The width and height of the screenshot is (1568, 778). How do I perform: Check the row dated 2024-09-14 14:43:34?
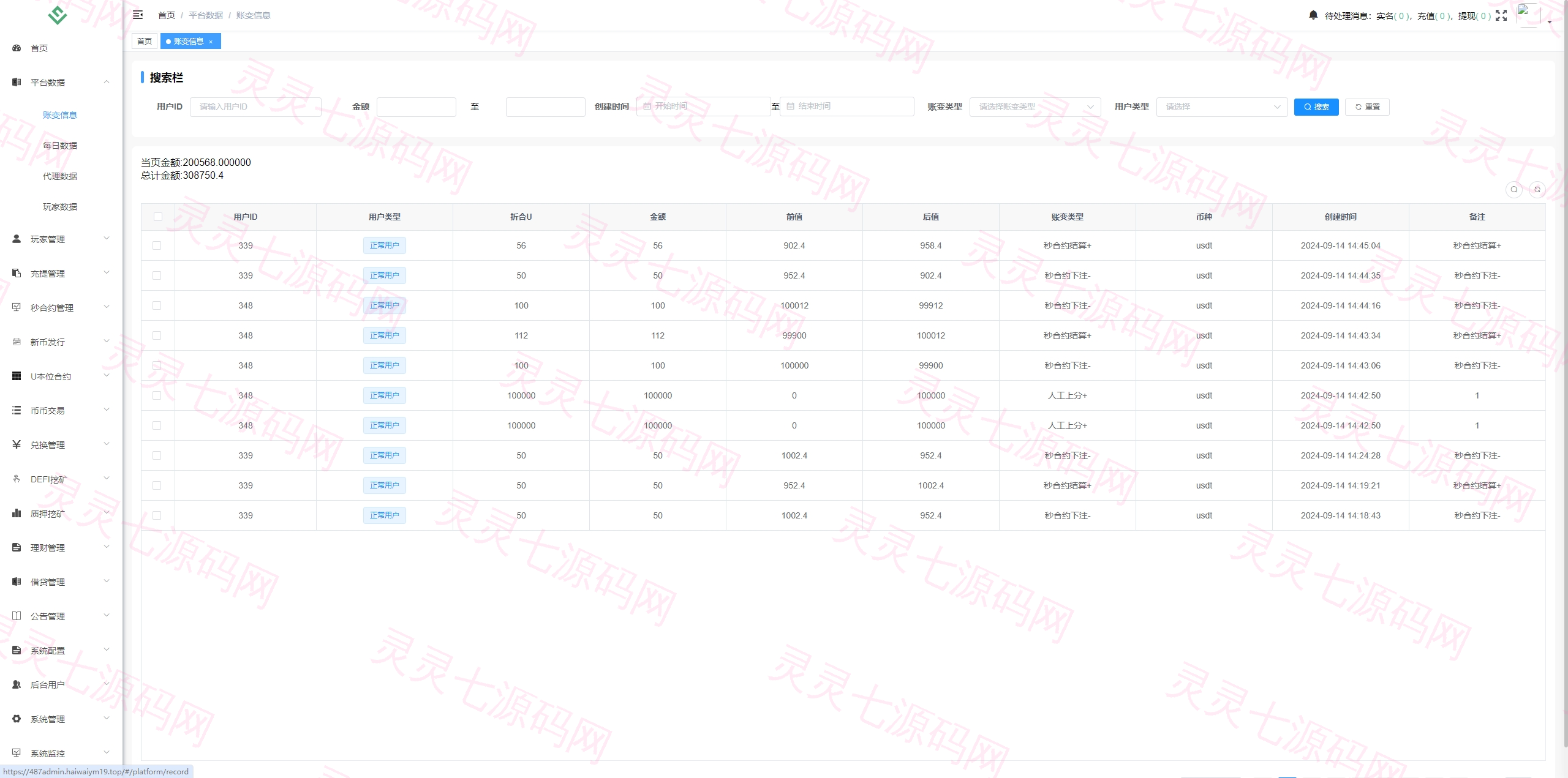coord(157,335)
